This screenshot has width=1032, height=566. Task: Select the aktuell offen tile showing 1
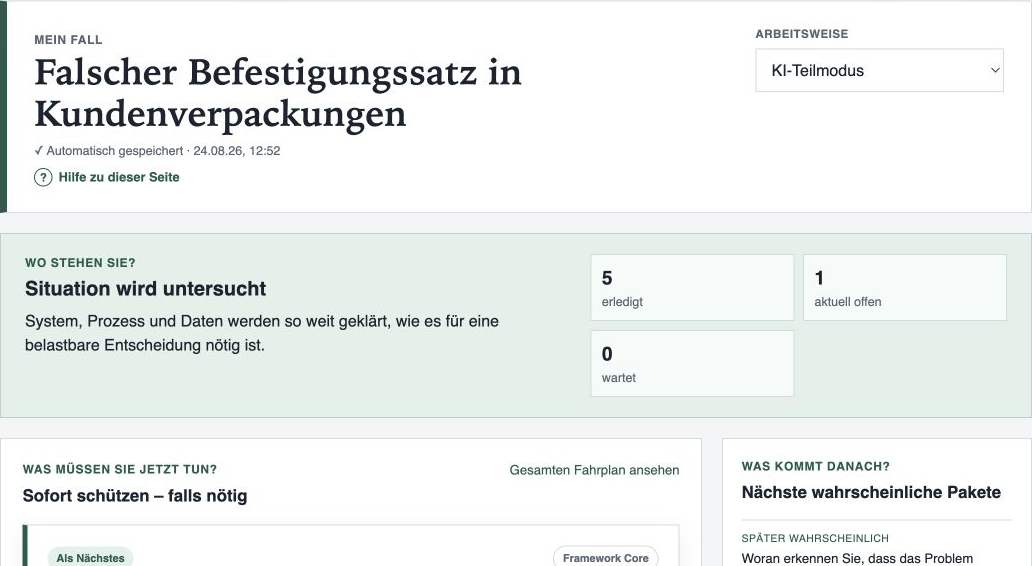(904, 288)
